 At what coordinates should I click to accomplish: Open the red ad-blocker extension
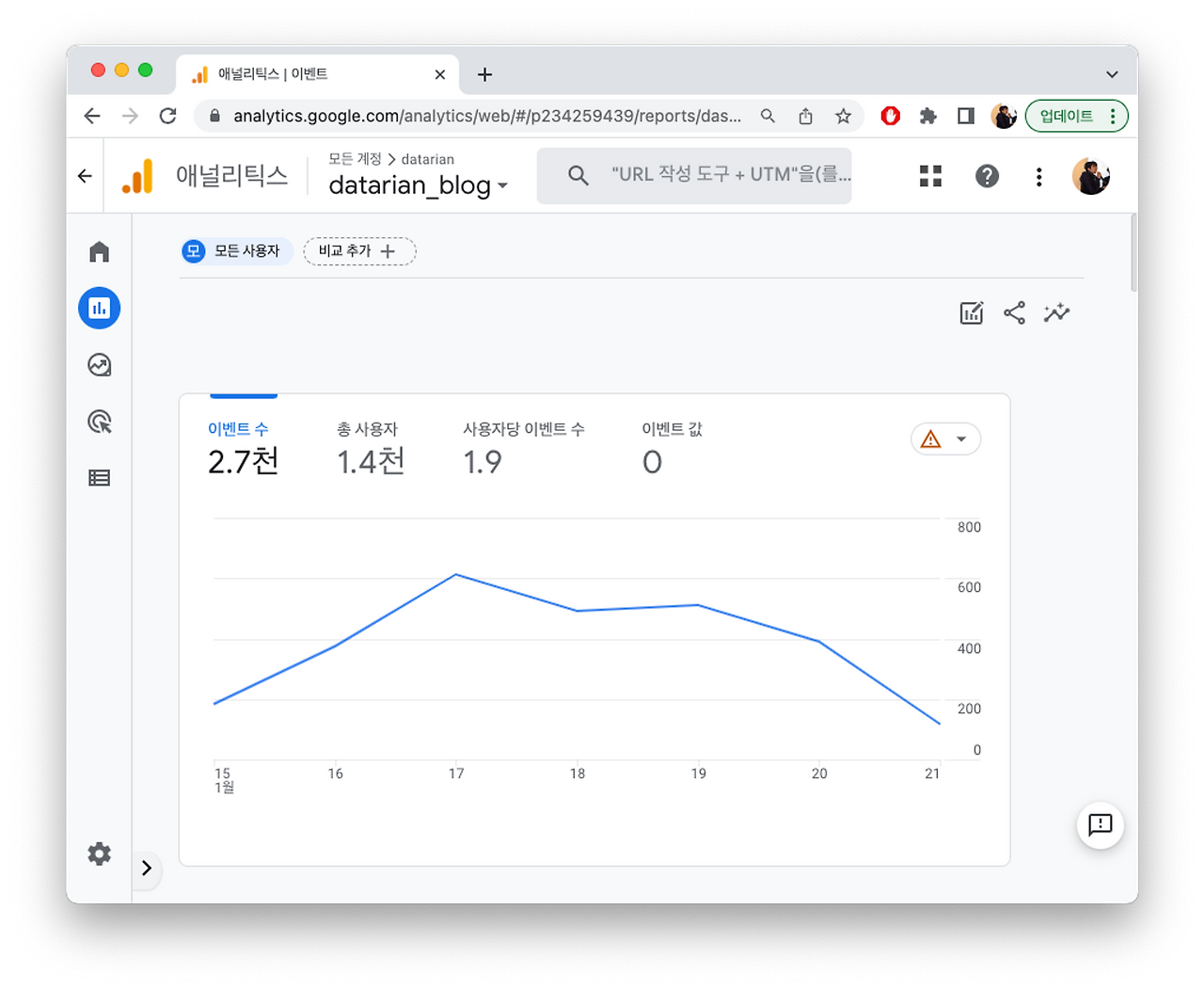click(x=890, y=116)
